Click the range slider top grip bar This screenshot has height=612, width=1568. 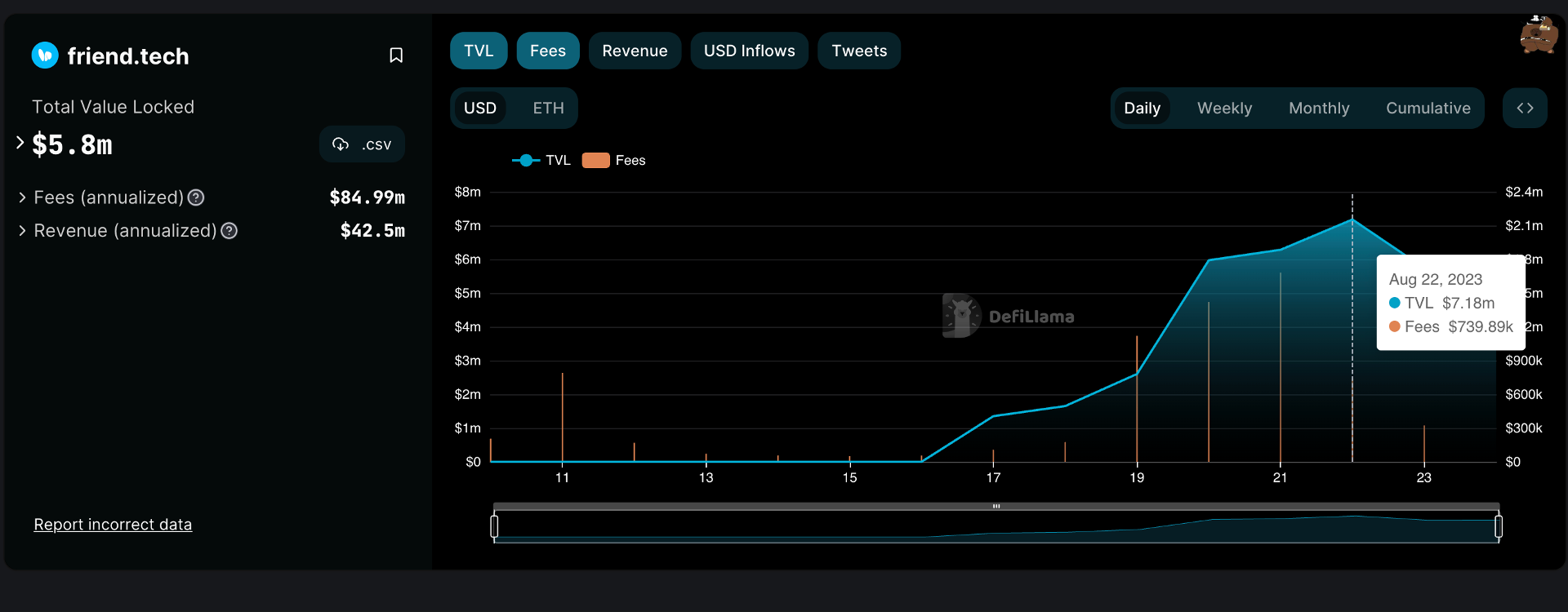tap(996, 506)
